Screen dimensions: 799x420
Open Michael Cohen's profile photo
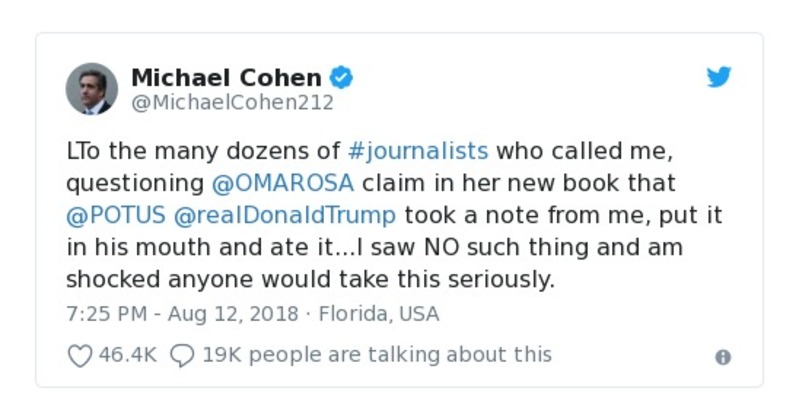click(x=92, y=89)
